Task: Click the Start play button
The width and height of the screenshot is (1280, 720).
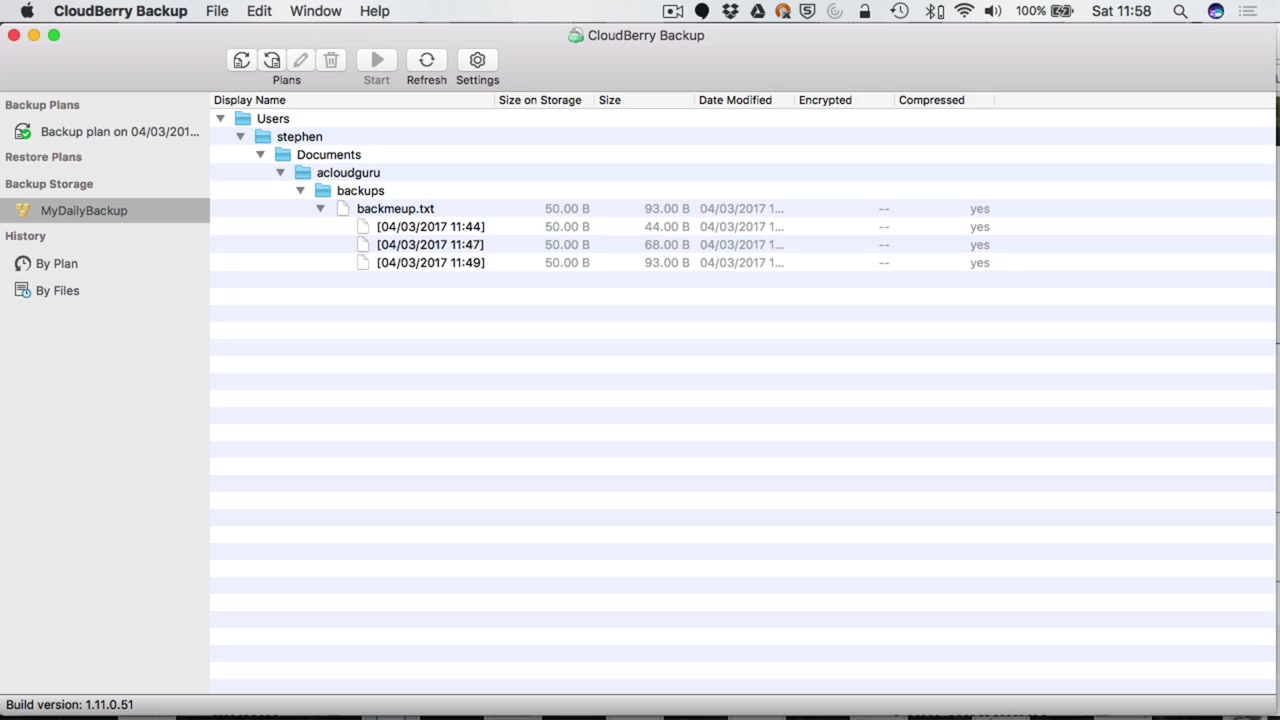Action: 377,61
